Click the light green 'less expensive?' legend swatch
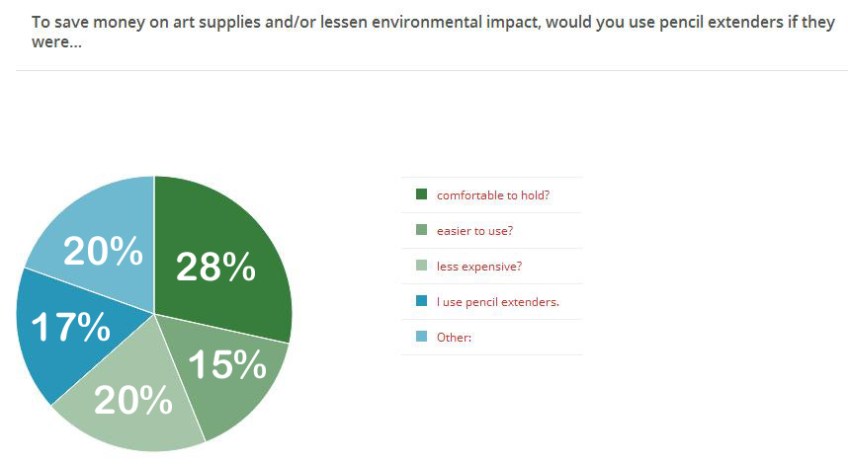This screenshot has height=464, width=848. point(421,266)
